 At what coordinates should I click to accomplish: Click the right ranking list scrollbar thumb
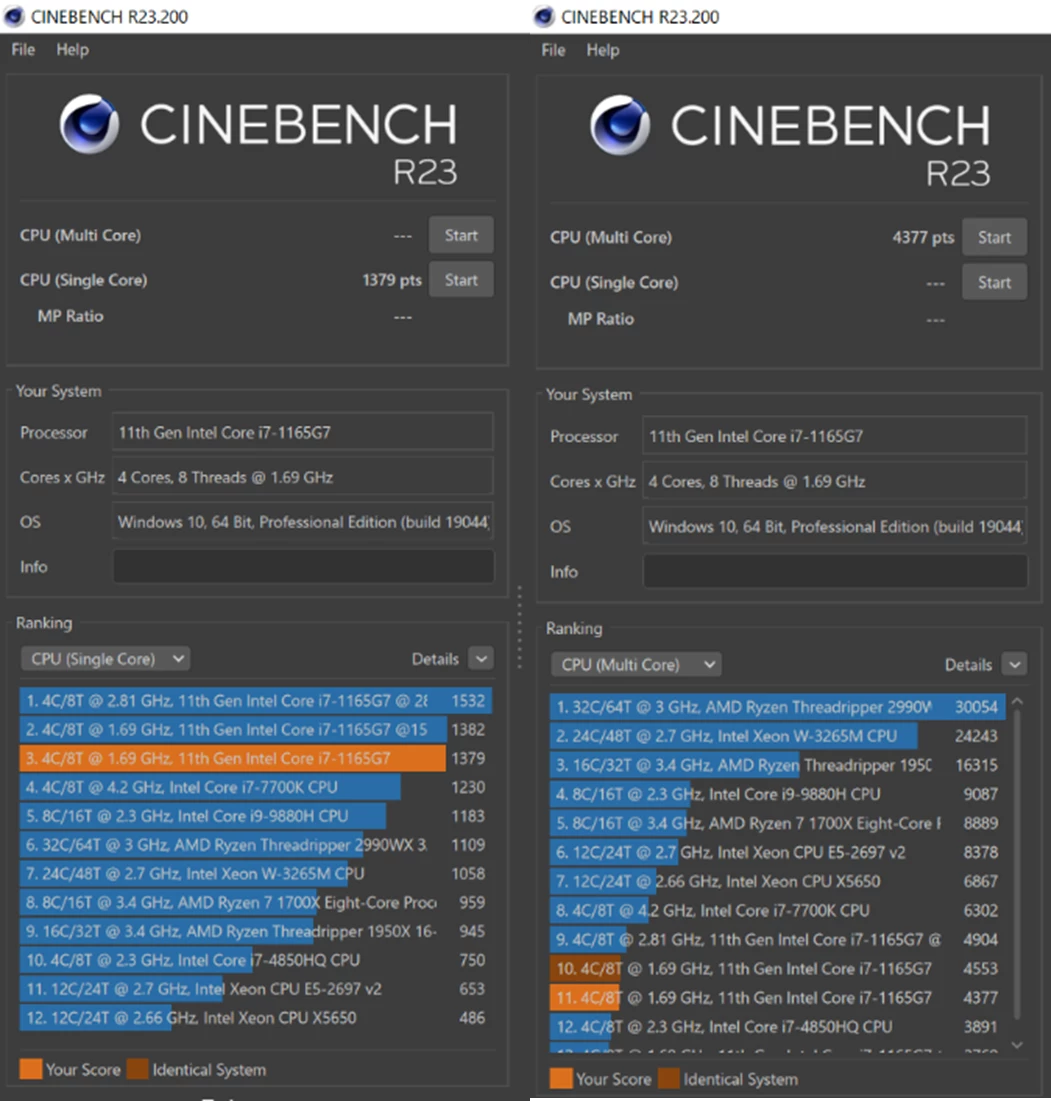click(1017, 864)
